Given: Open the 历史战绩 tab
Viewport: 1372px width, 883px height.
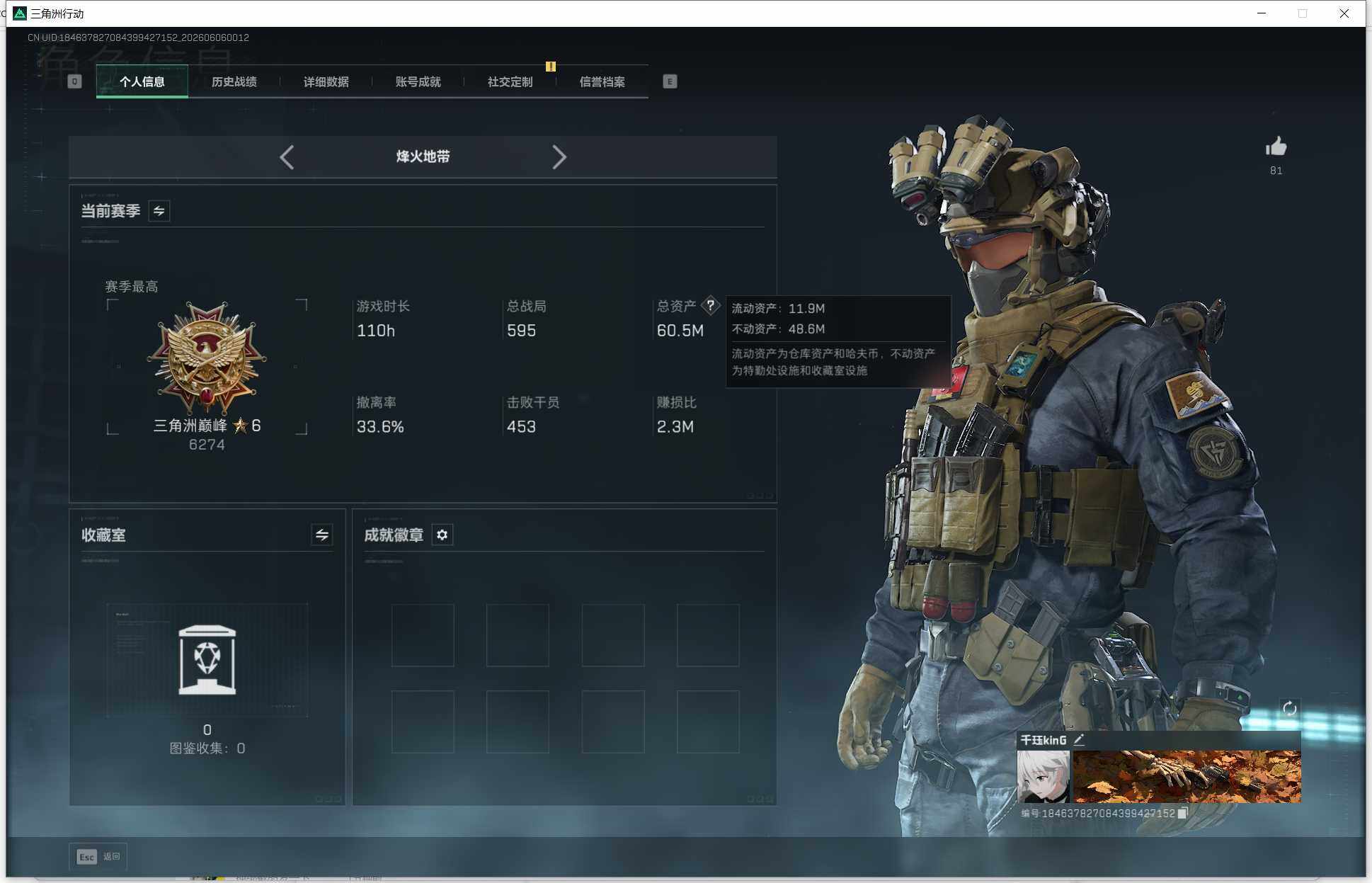Looking at the screenshot, I should tap(234, 81).
